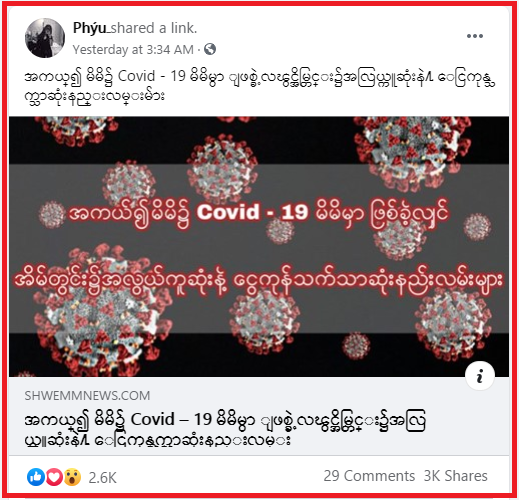Click the globe public privacy icon

(x=210, y=50)
